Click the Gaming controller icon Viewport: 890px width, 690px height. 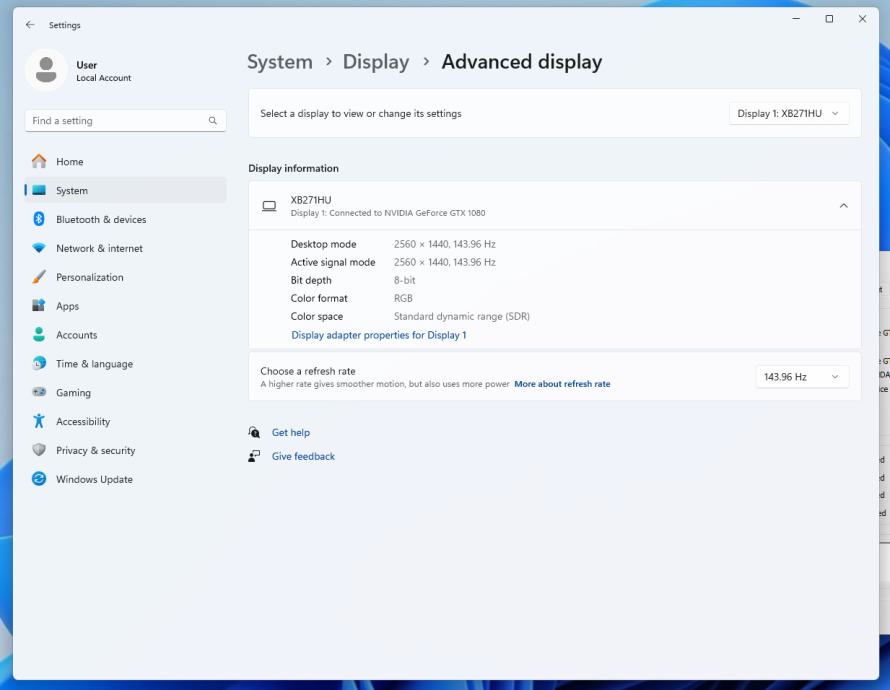tap(39, 393)
